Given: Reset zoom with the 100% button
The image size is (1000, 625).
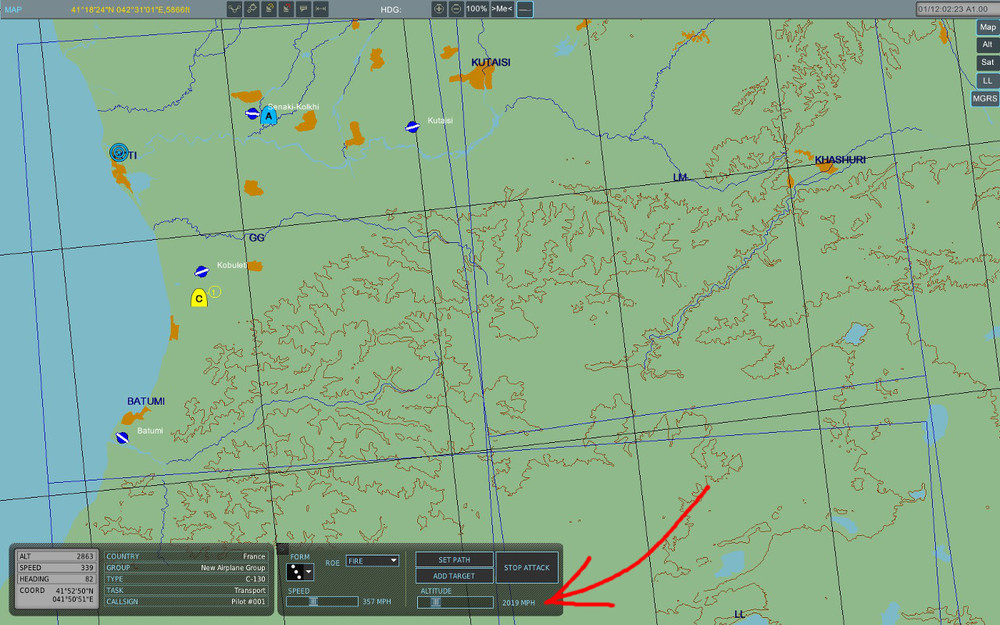Looking at the screenshot, I should click(x=476, y=9).
